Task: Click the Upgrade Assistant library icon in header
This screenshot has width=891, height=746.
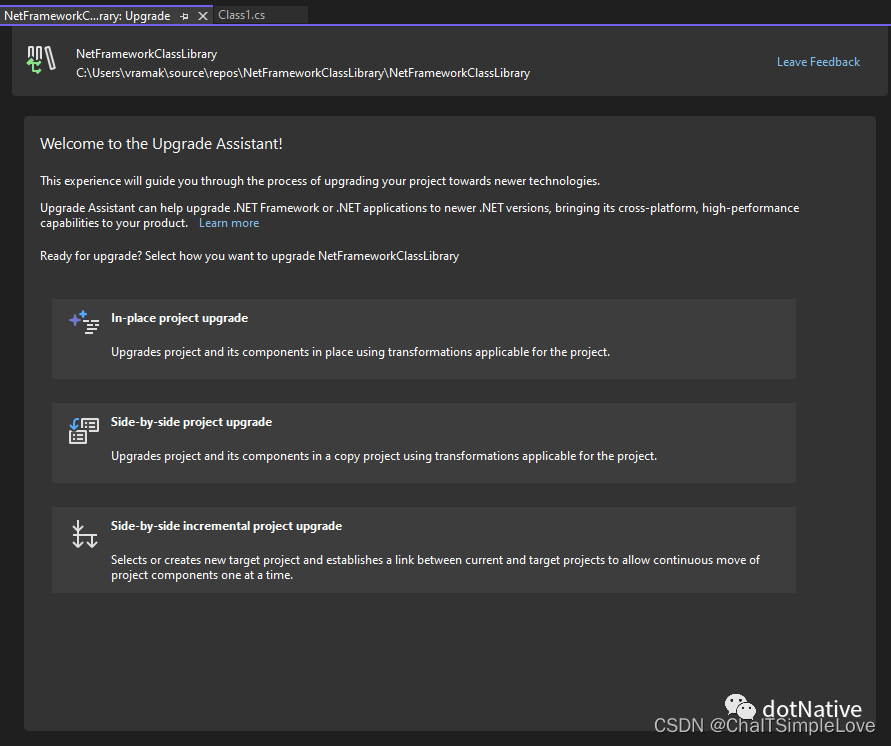Action: (x=41, y=60)
